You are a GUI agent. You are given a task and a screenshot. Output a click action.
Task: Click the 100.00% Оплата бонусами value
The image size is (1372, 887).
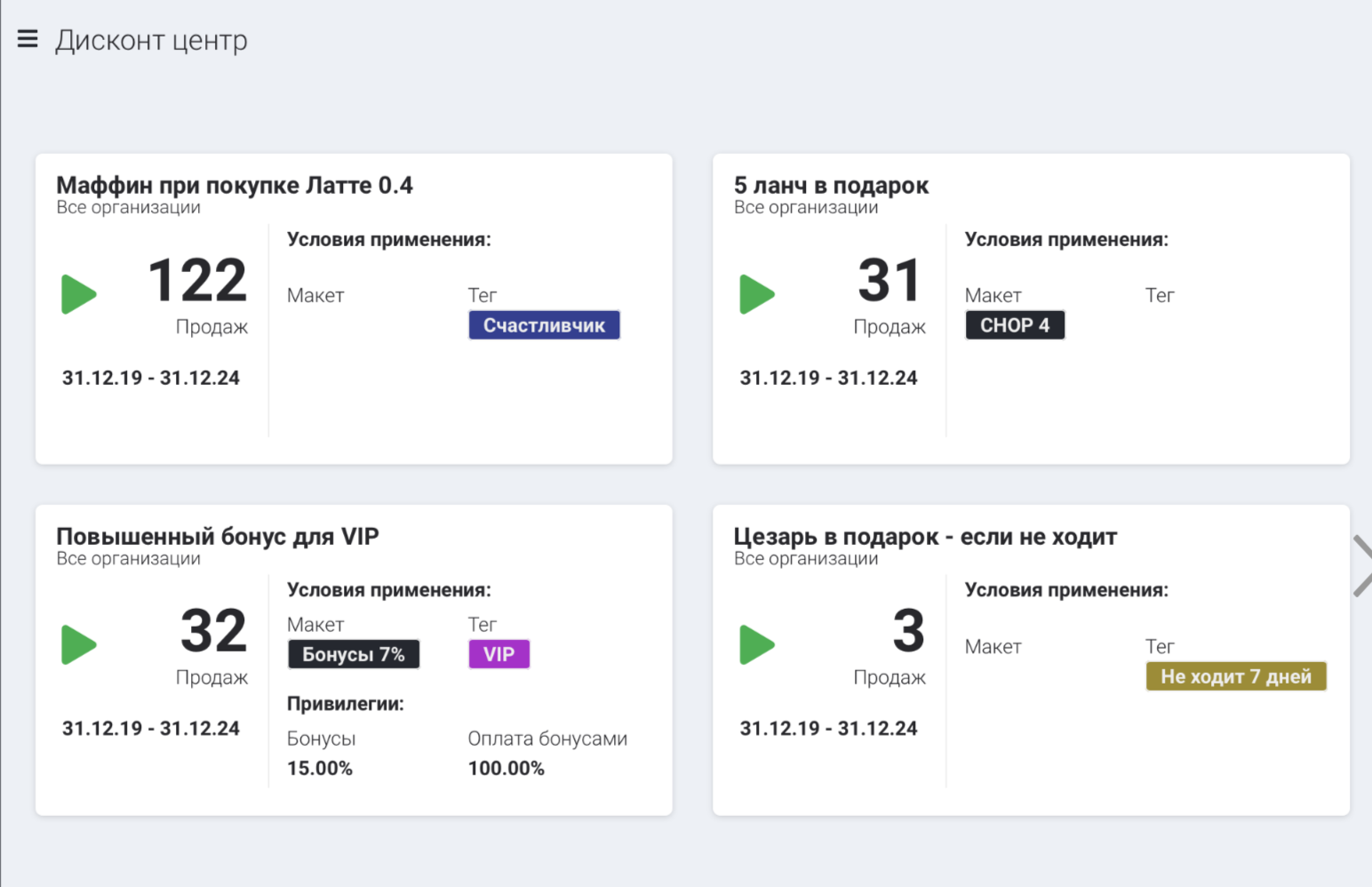[x=506, y=768]
